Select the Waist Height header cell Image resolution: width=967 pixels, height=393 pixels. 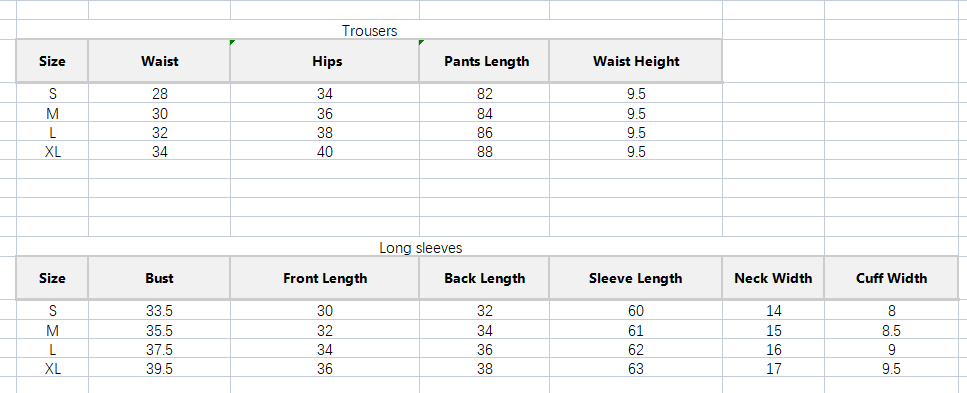pos(636,61)
